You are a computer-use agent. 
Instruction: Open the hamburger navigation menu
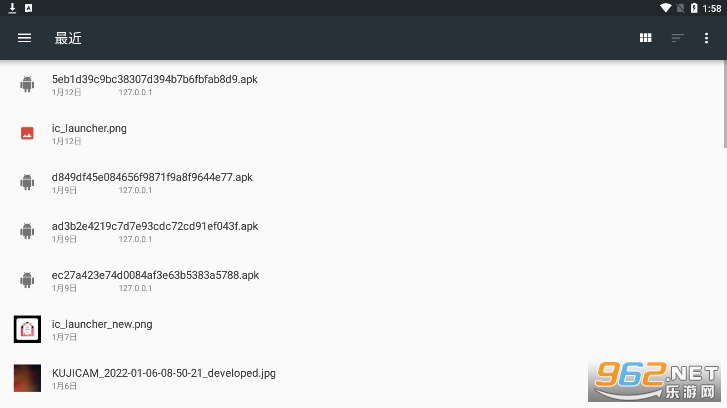pos(25,38)
